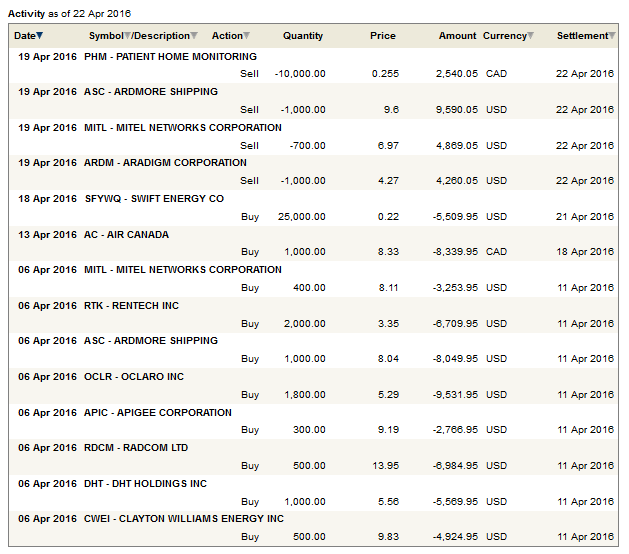Click the sort arrow beside Symbol header
The width and height of the screenshot is (629, 554).
[129, 36]
